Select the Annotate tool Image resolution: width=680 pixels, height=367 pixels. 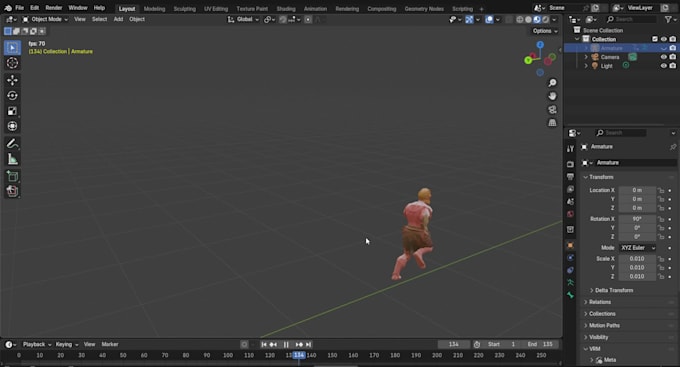click(12, 144)
